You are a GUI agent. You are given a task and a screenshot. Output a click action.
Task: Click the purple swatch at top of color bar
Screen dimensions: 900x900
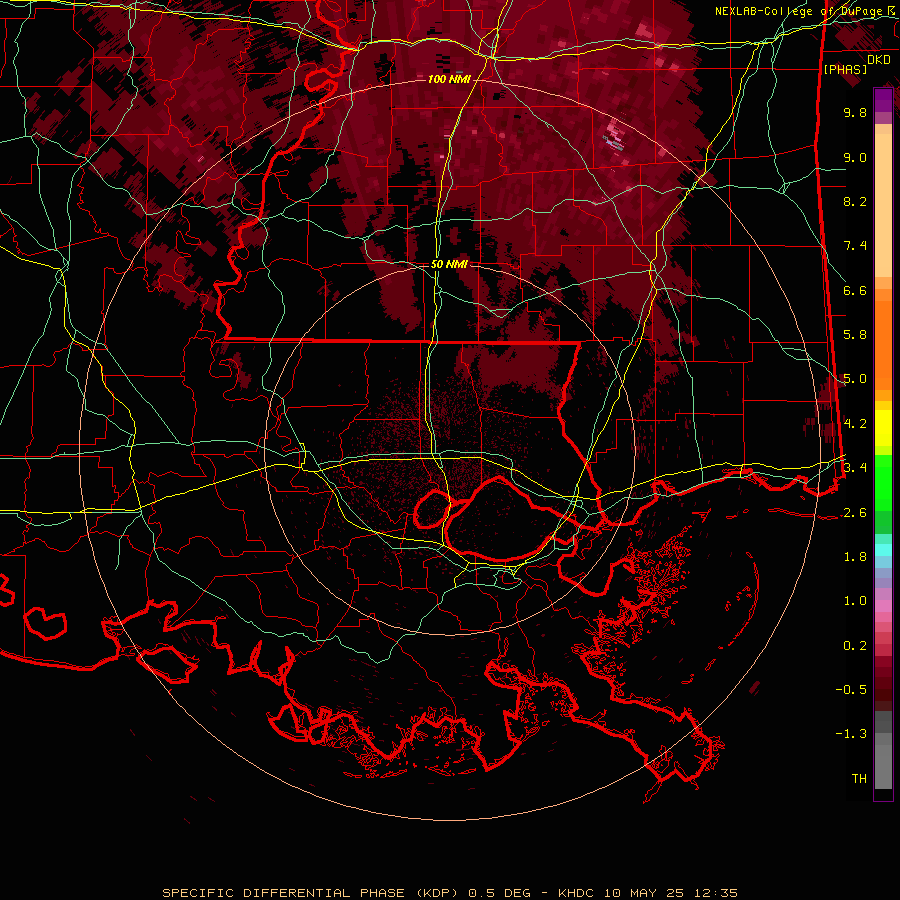pyautogui.click(x=883, y=100)
